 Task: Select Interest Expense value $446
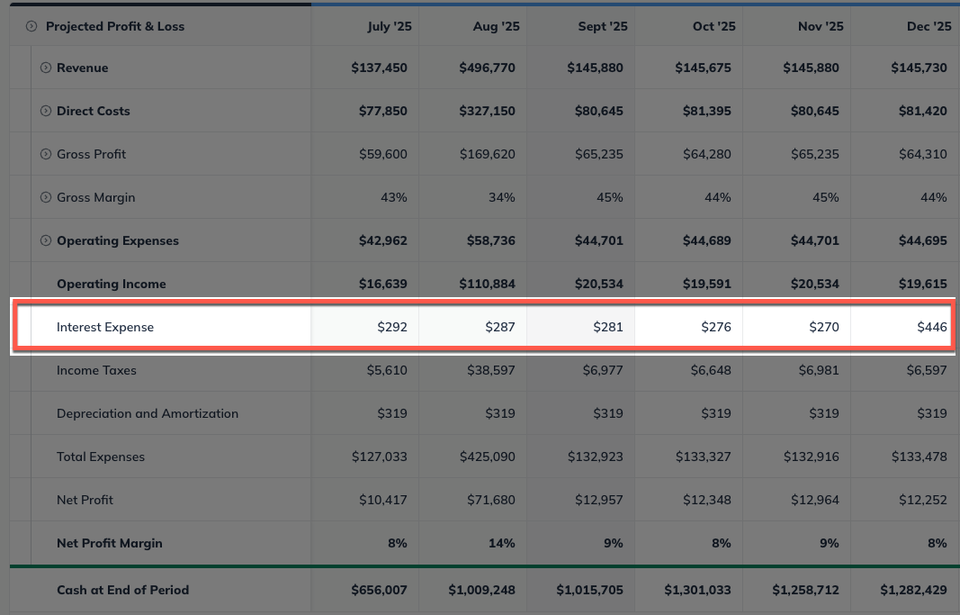tap(932, 327)
